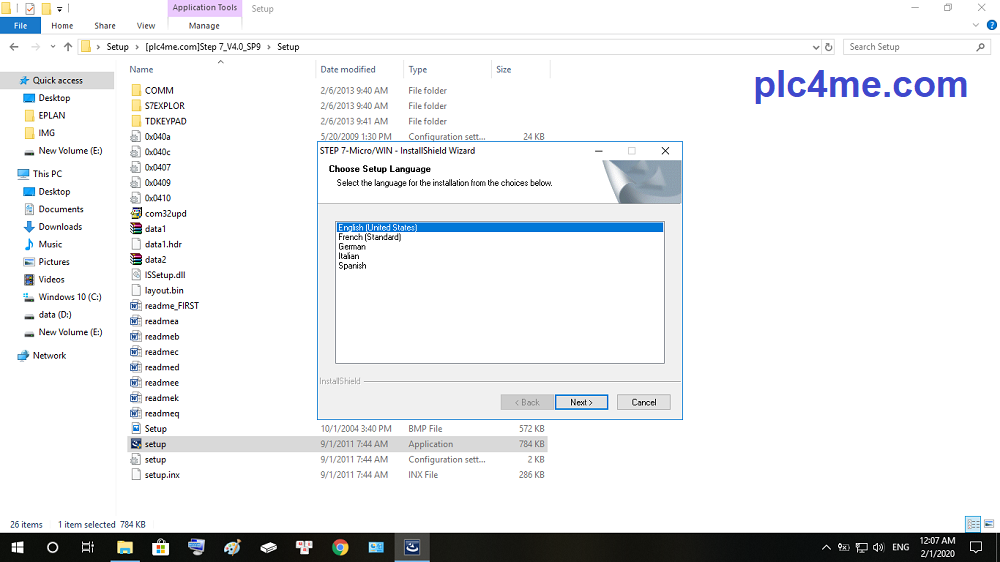
Task: Cancel the STEP 7-Micro/WIN setup
Action: pyautogui.click(x=643, y=403)
